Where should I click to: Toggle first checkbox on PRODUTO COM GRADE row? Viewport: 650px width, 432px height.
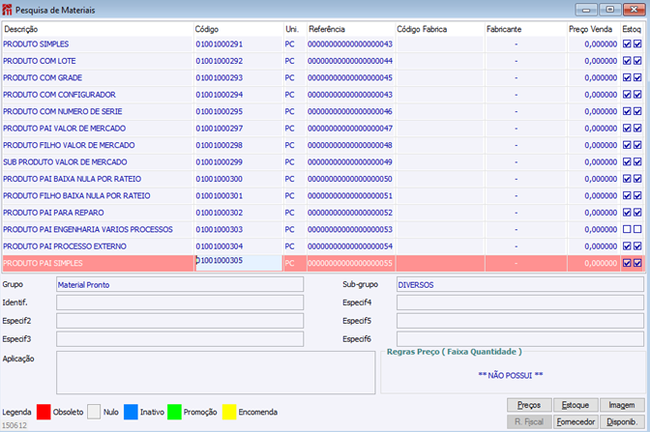click(627, 78)
